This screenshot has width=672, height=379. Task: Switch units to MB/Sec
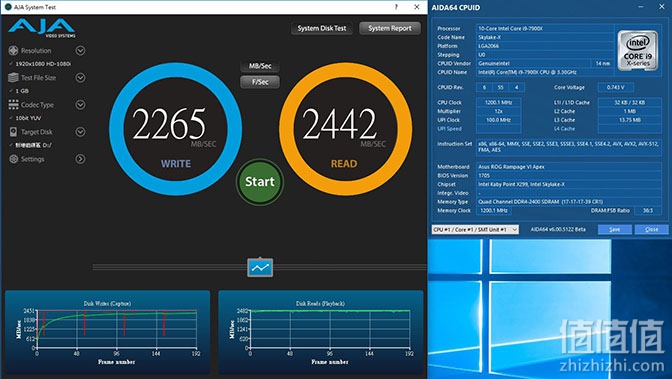tap(260, 66)
